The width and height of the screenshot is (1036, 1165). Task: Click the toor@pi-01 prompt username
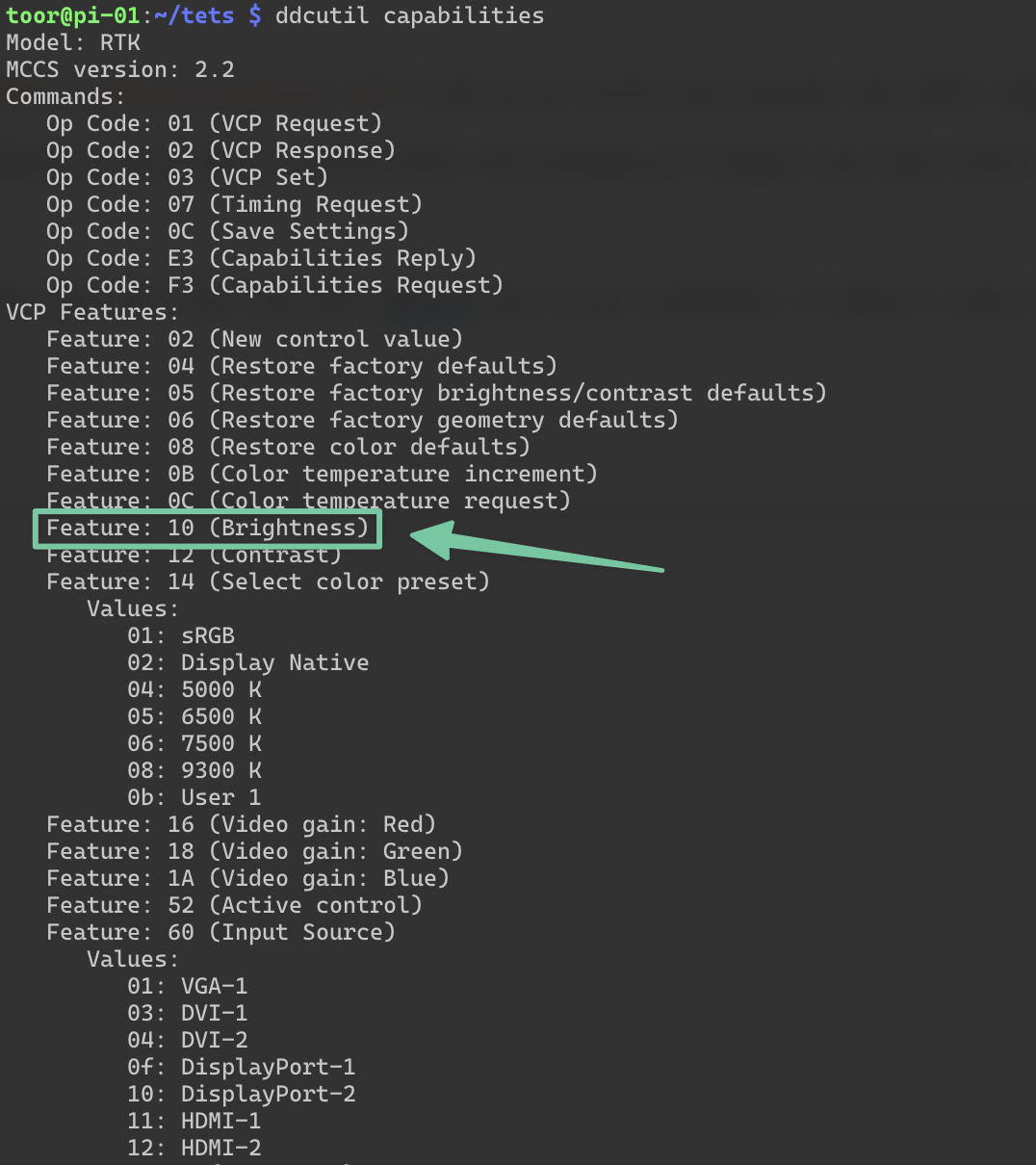[72, 16]
